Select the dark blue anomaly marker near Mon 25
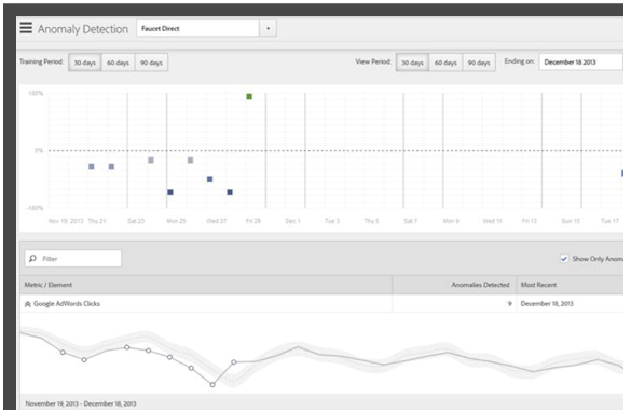Image resolution: width=623 pixels, height=410 pixels. (x=170, y=192)
